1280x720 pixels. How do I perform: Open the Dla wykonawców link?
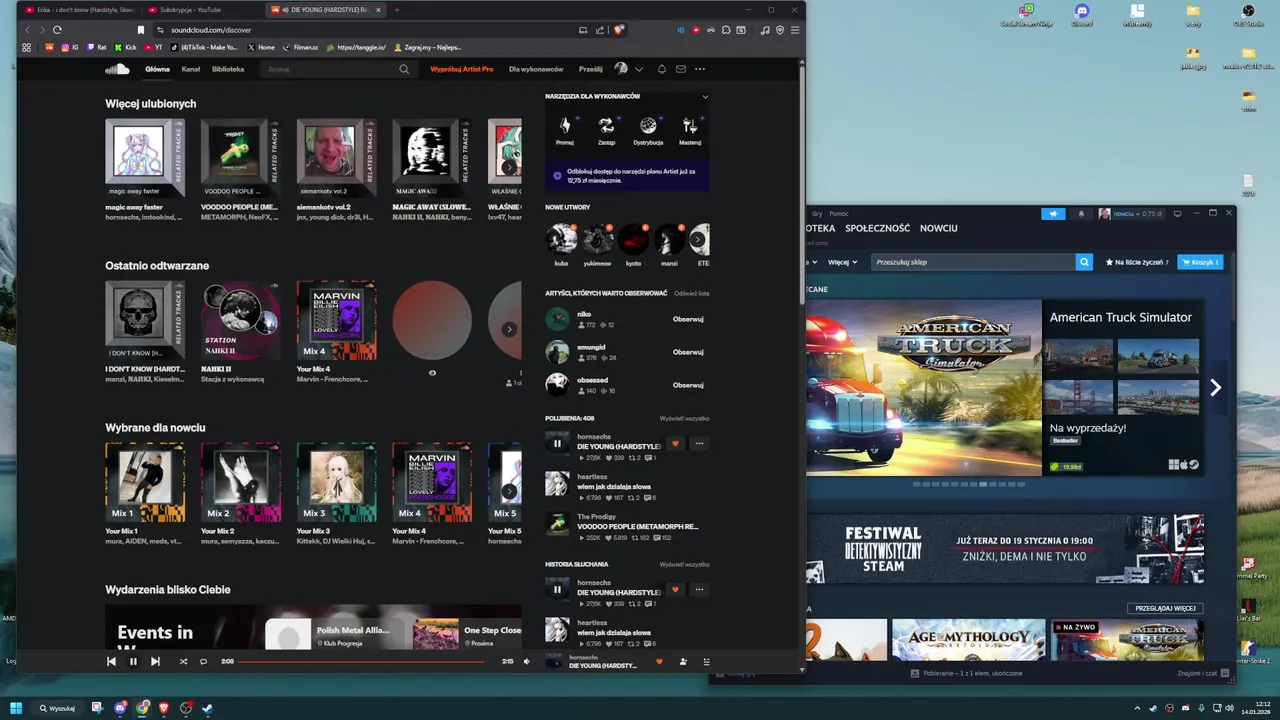[536, 69]
